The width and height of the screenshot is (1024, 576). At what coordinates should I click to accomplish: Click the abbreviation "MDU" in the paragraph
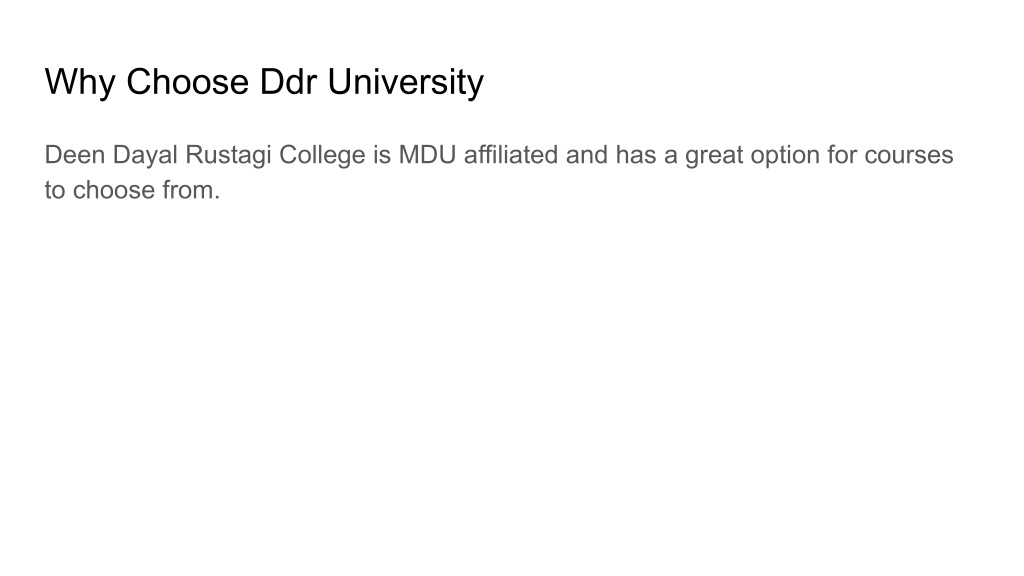[x=427, y=155]
